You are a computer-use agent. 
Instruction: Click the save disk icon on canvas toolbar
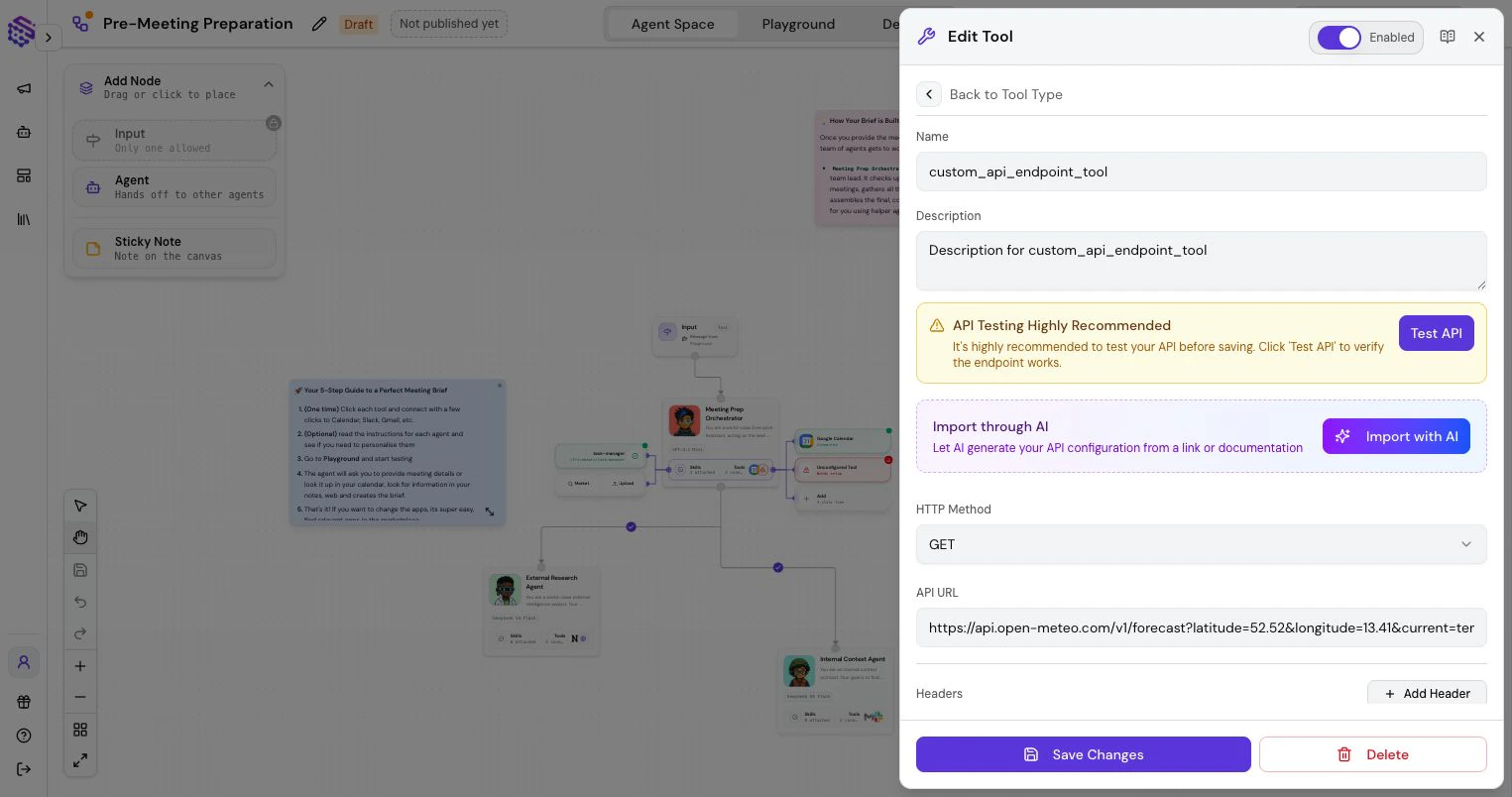tap(80, 570)
